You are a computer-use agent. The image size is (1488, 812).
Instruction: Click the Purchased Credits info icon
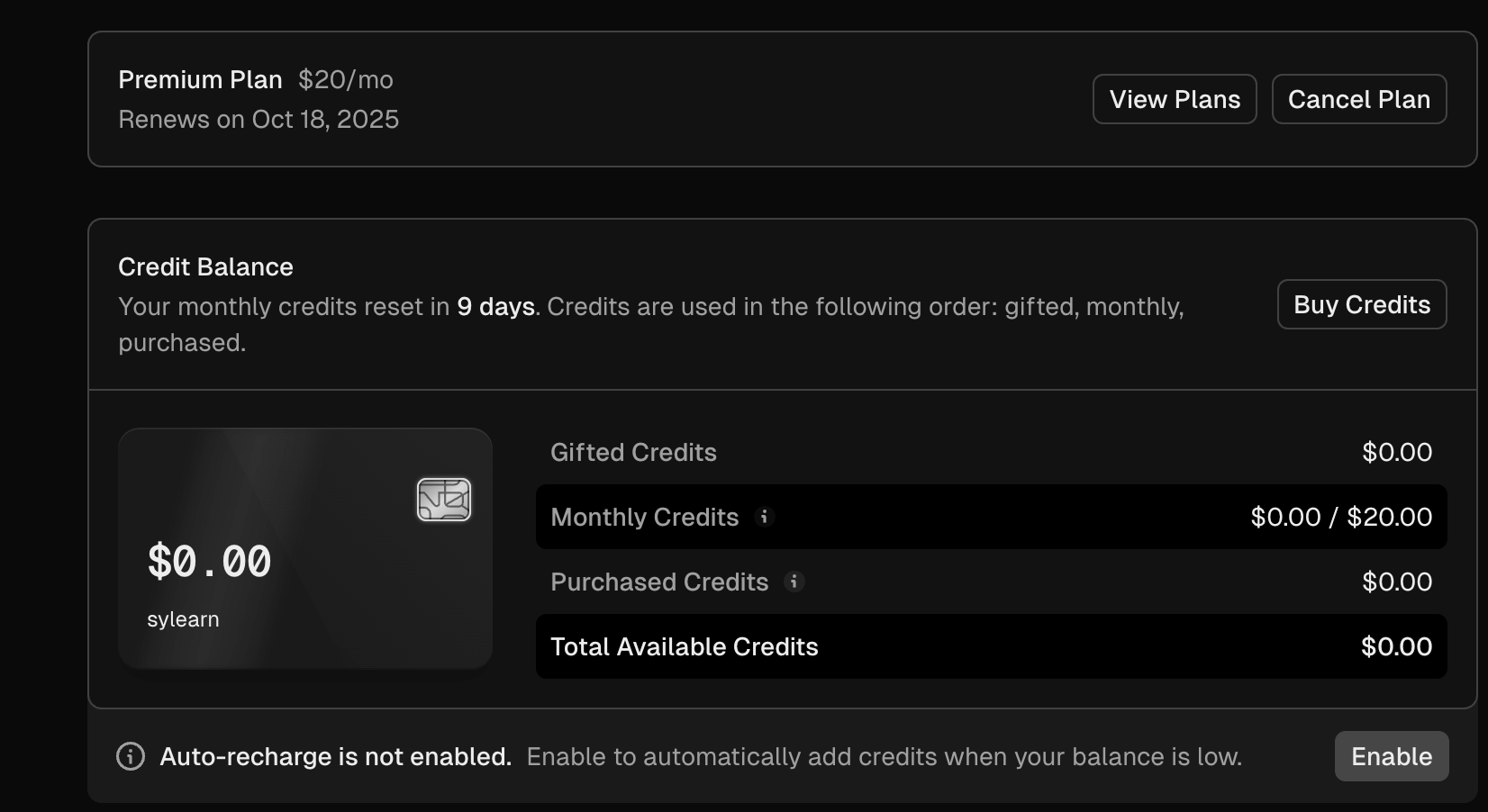point(794,582)
